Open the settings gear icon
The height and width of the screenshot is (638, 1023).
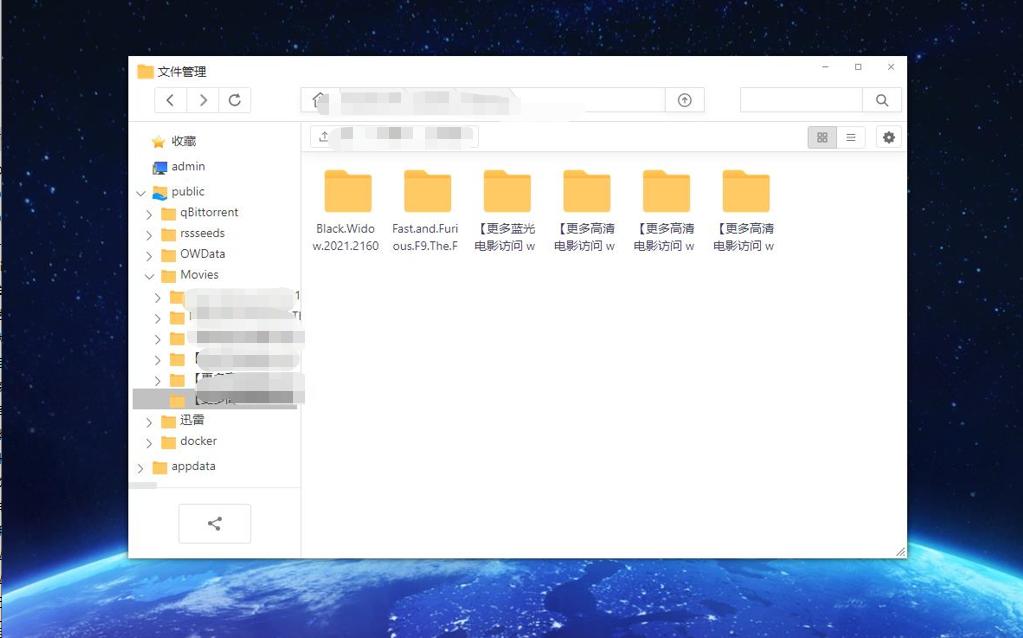point(888,137)
